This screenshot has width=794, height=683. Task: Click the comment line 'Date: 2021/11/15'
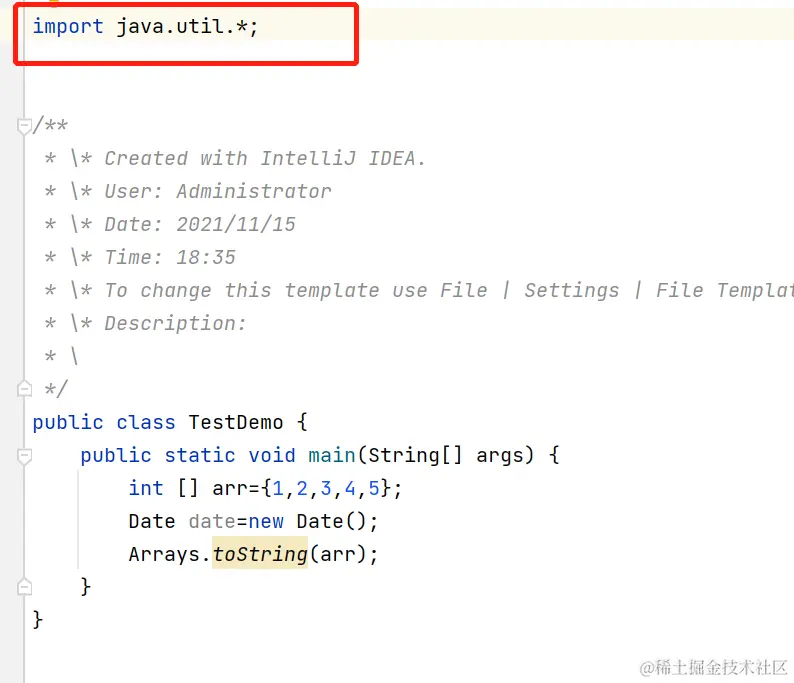click(x=200, y=224)
